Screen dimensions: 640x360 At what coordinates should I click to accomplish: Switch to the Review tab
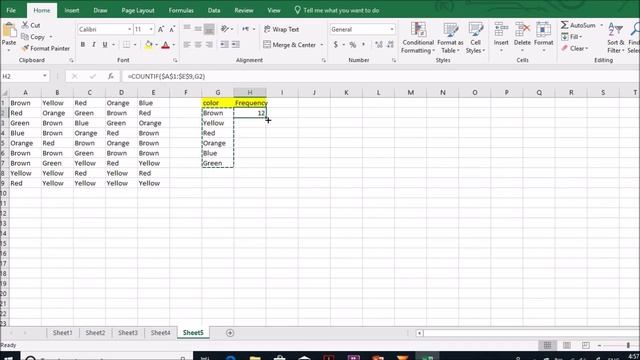pos(244,10)
